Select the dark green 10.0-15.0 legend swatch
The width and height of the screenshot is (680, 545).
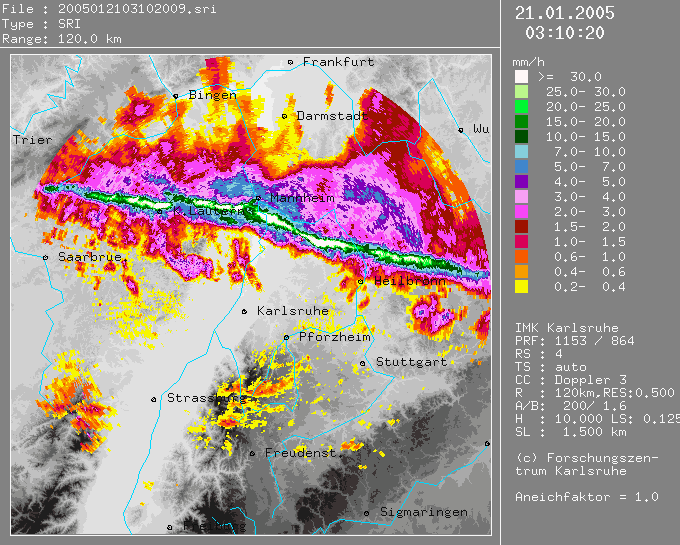521,136
